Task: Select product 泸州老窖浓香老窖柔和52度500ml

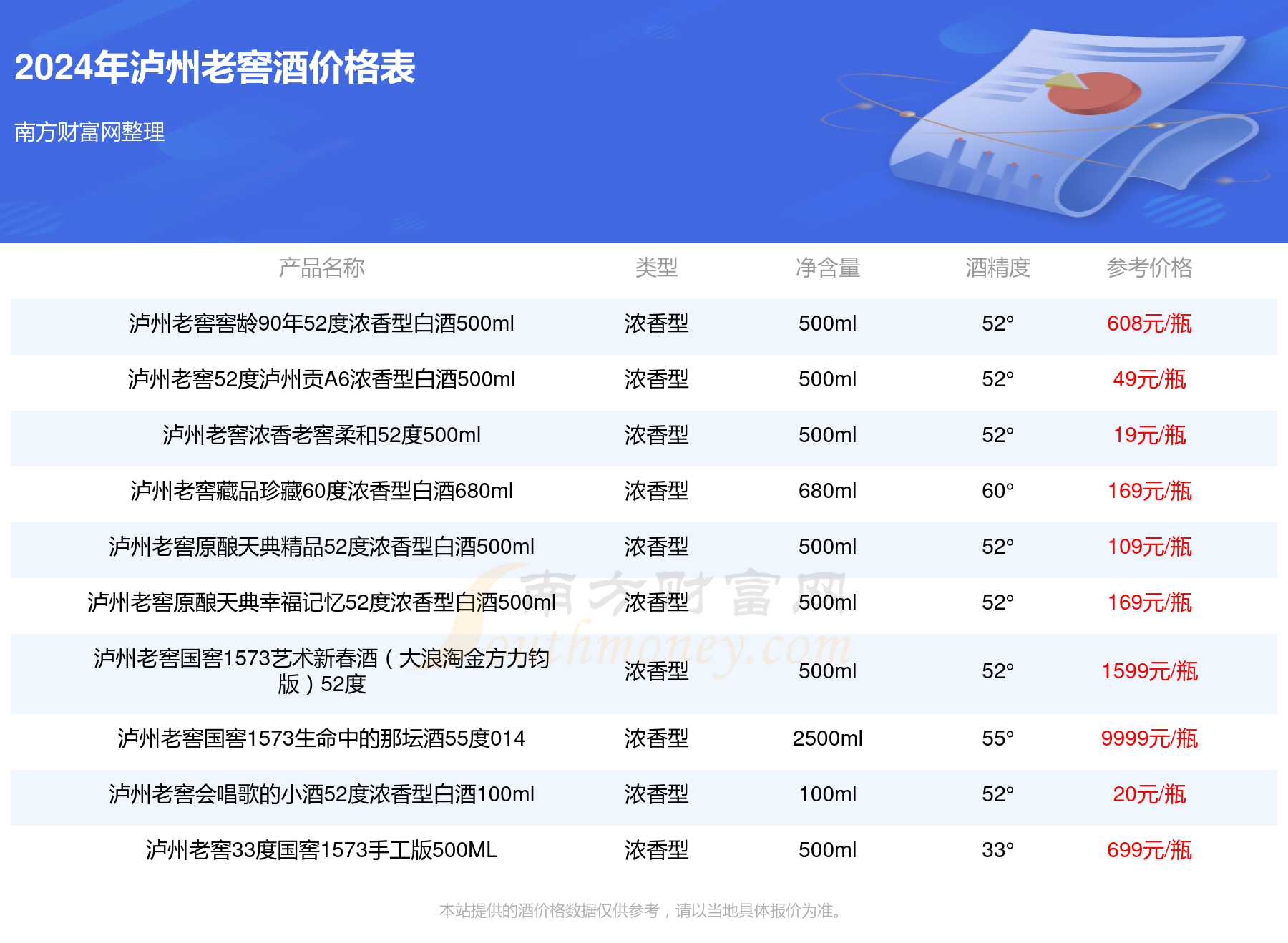Action: 321,435
